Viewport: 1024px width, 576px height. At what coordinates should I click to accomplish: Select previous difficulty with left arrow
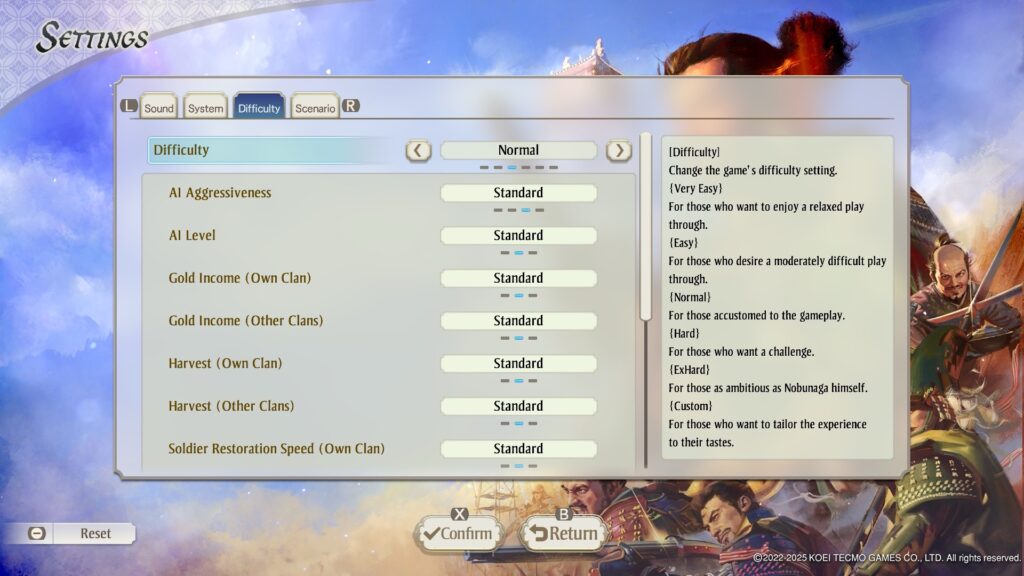[418, 151]
